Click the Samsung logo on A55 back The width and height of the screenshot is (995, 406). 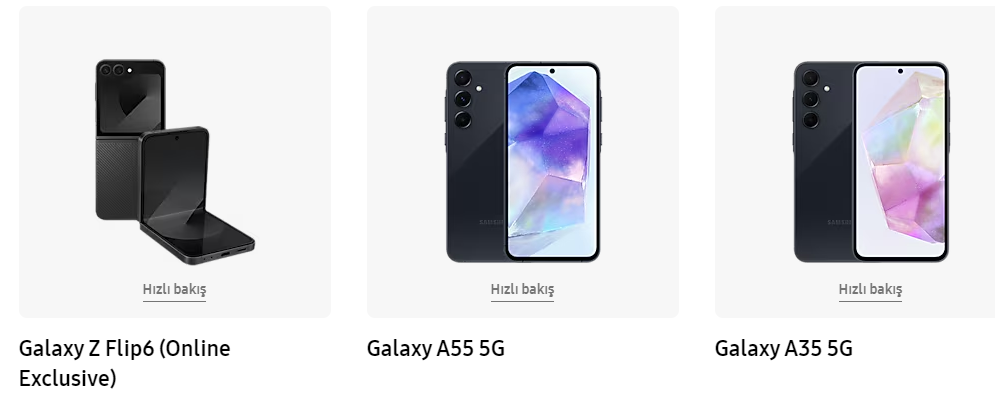[492, 223]
